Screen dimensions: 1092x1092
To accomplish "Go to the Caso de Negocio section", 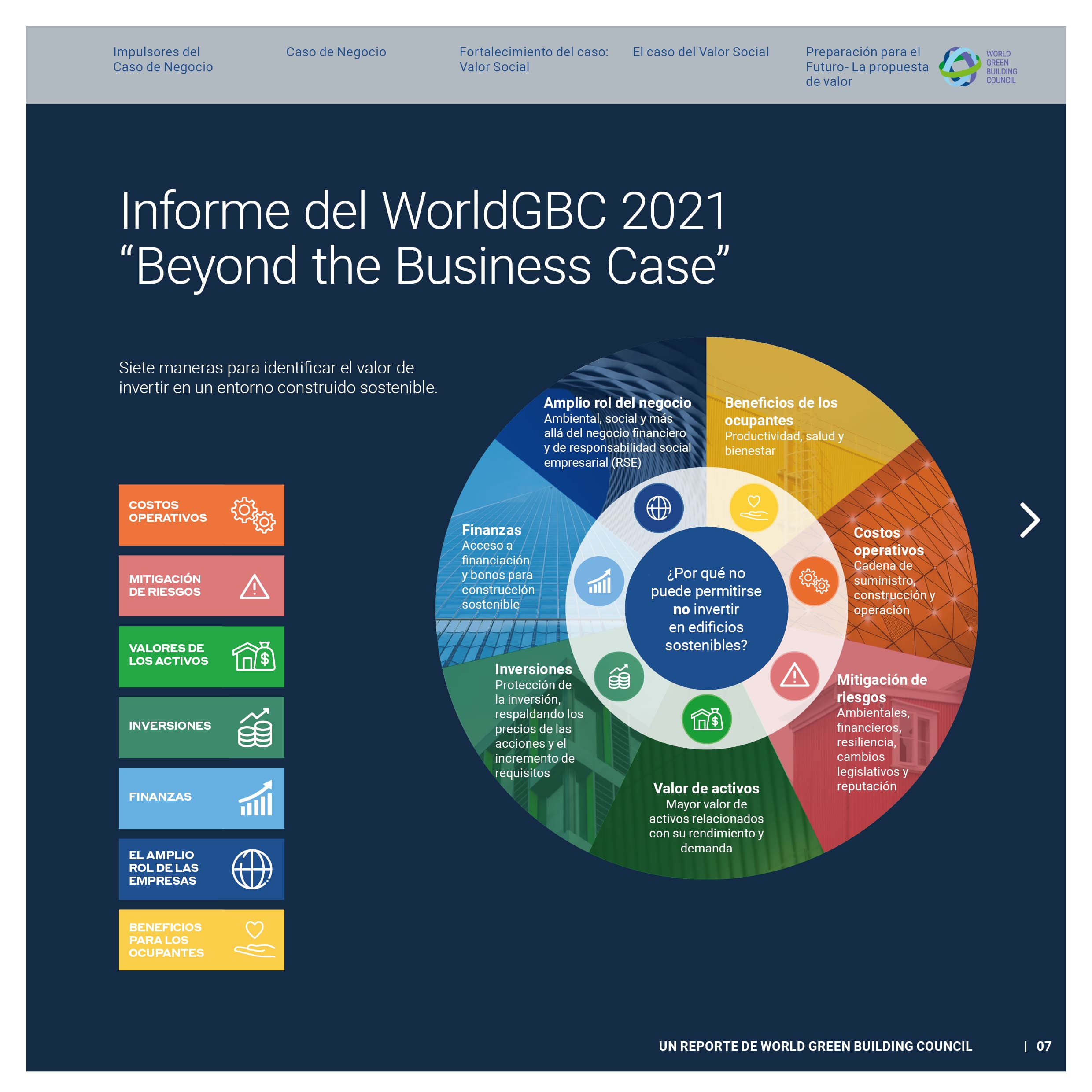I will coord(336,52).
